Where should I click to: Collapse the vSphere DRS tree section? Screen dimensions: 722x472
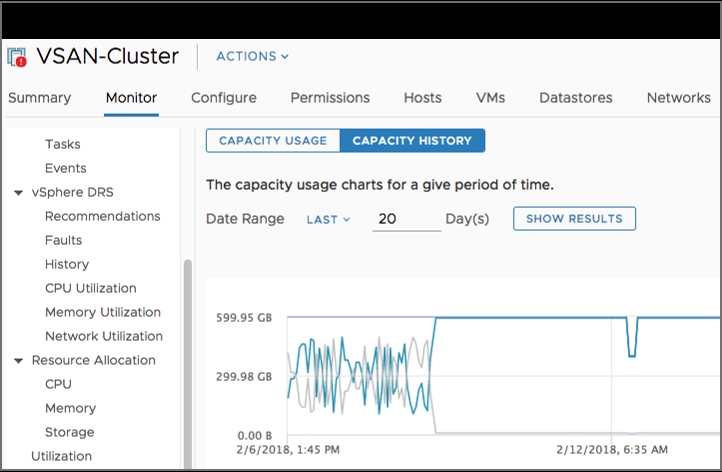coord(19,193)
